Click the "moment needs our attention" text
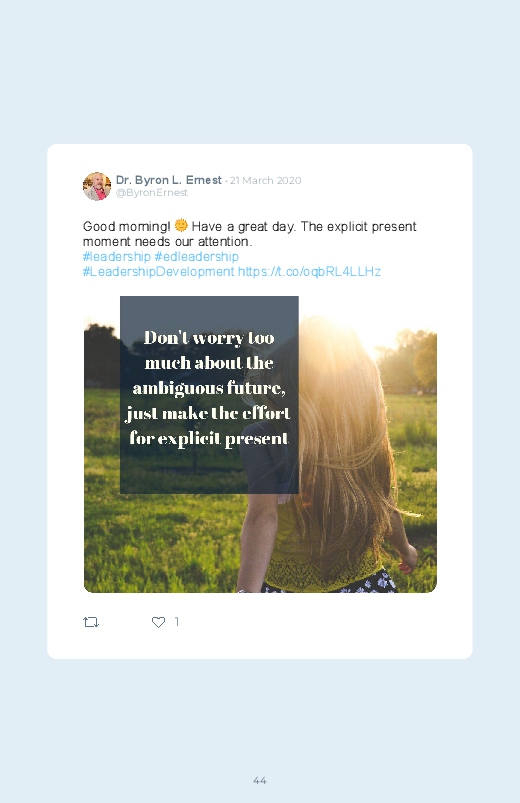Screen dimensions: 520x803 coord(167,241)
